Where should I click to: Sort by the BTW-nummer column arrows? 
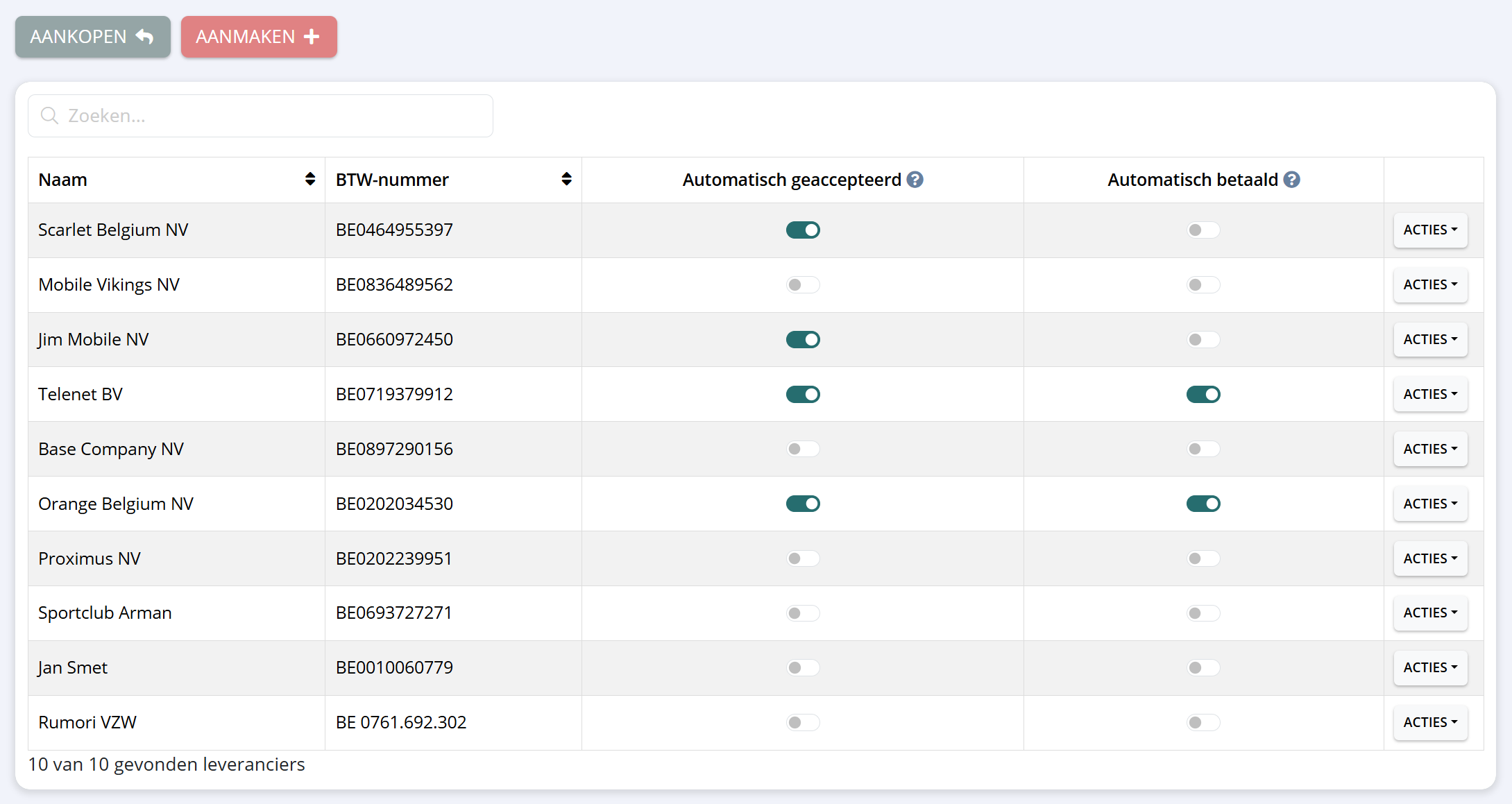pyautogui.click(x=566, y=179)
